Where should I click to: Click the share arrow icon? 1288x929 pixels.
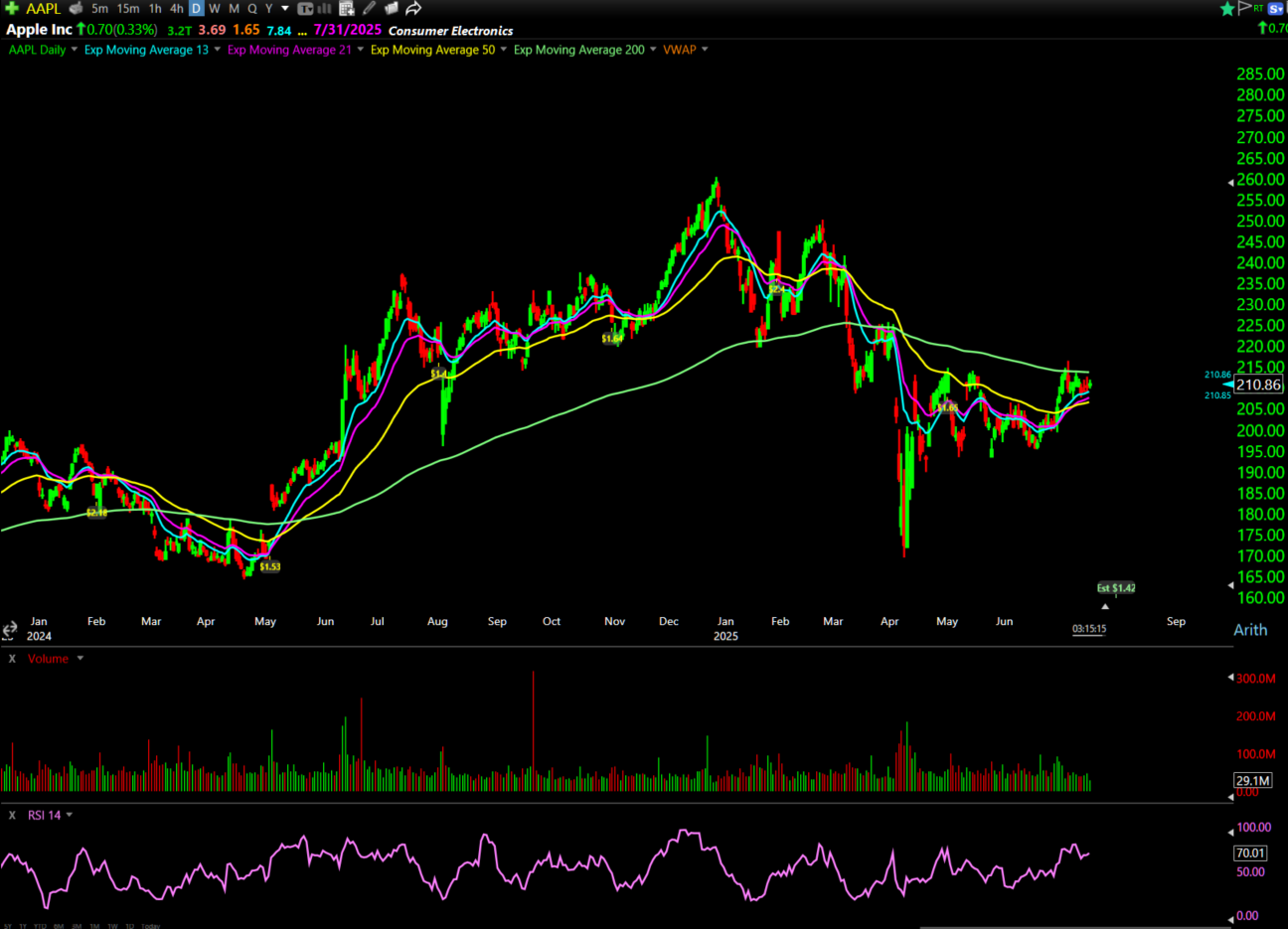(x=413, y=8)
